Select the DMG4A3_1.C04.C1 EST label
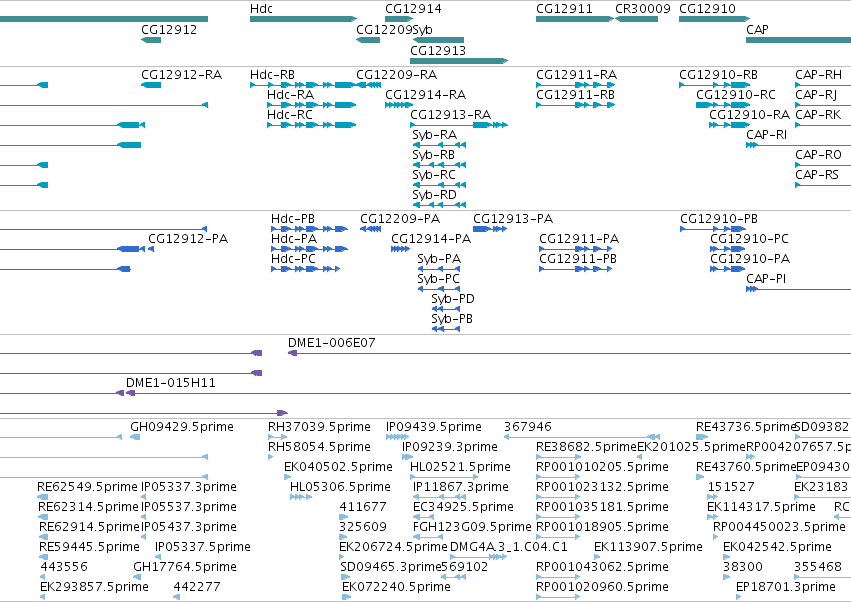 pyautogui.click(x=509, y=548)
